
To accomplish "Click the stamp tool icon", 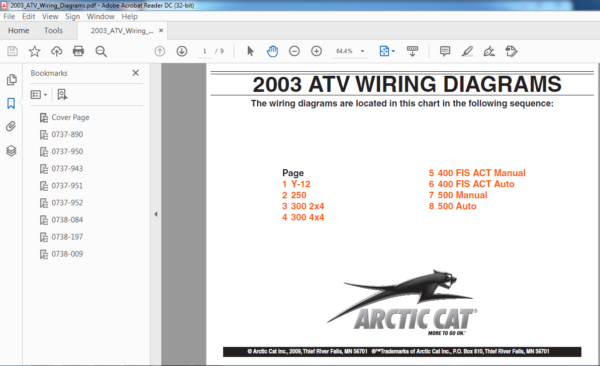I will click(x=511, y=51).
